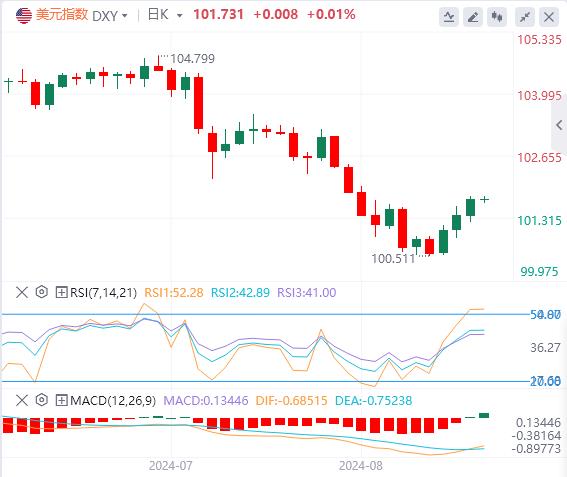The width and height of the screenshot is (567, 477).
Task: Click the 104.799 high price label
Action: [x=192, y=58]
